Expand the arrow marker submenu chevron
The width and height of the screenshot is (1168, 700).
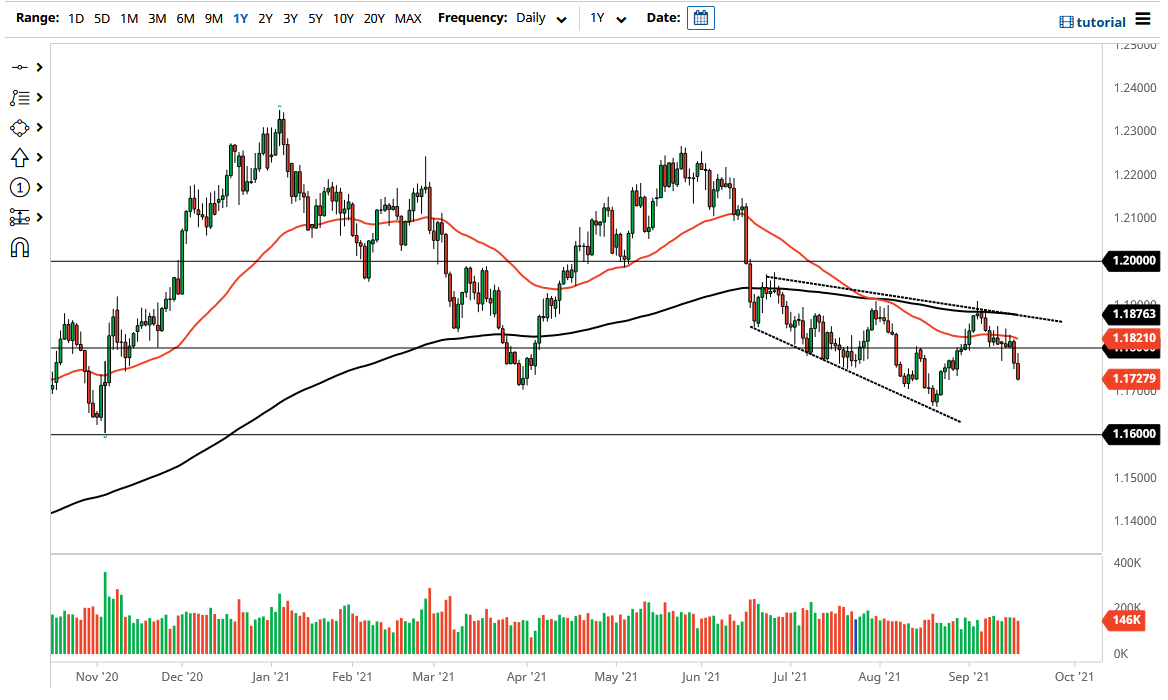click(39, 158)
